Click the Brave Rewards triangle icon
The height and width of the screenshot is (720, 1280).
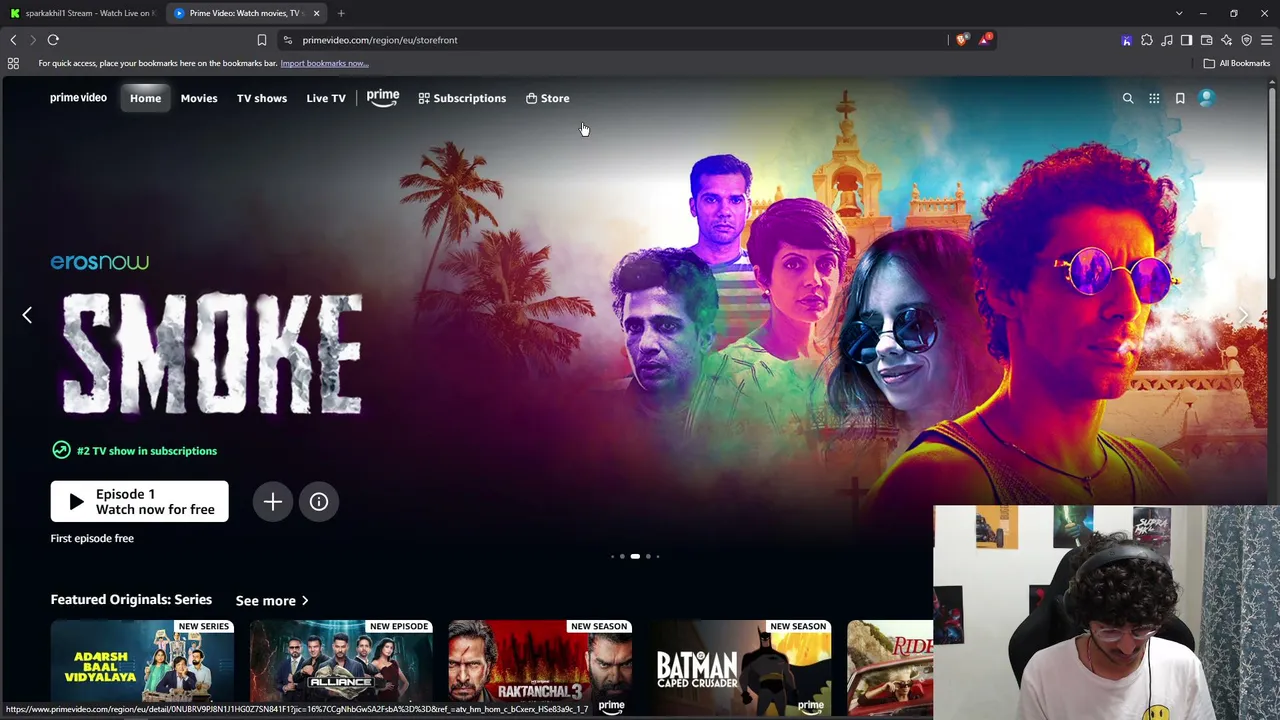(x=985, y=40)
